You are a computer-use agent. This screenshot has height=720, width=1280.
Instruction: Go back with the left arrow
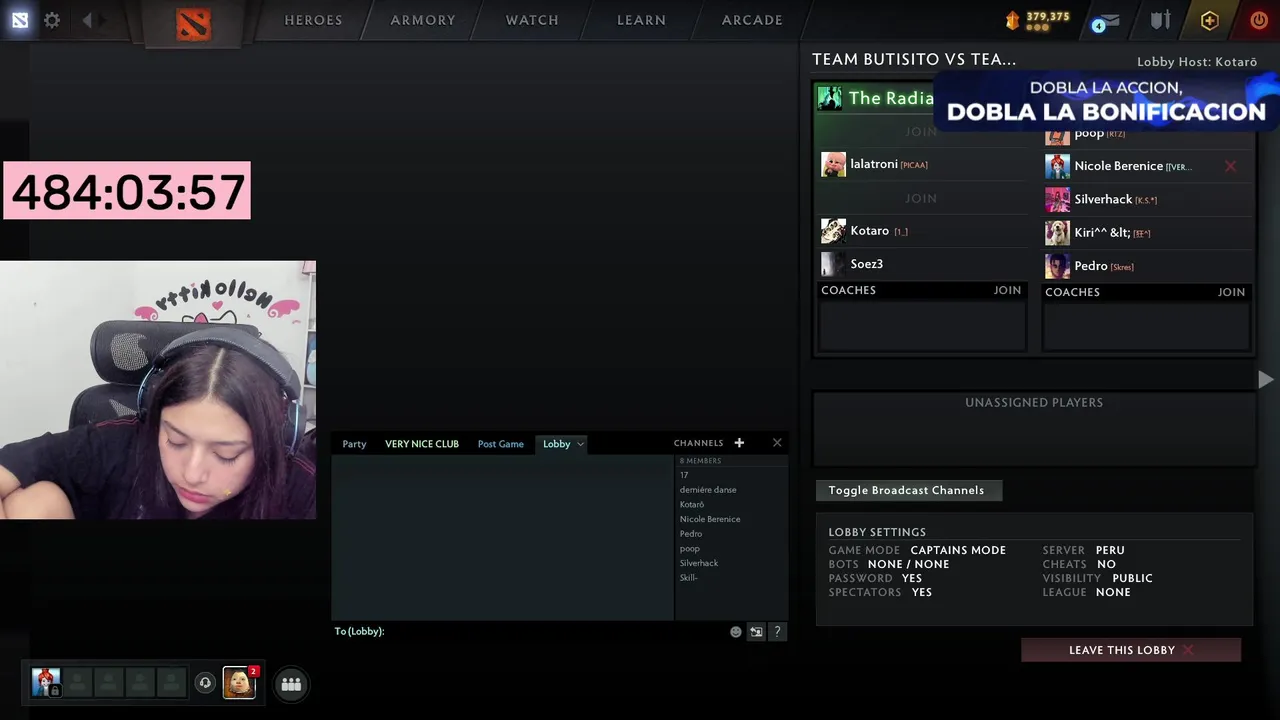(87, 20)
